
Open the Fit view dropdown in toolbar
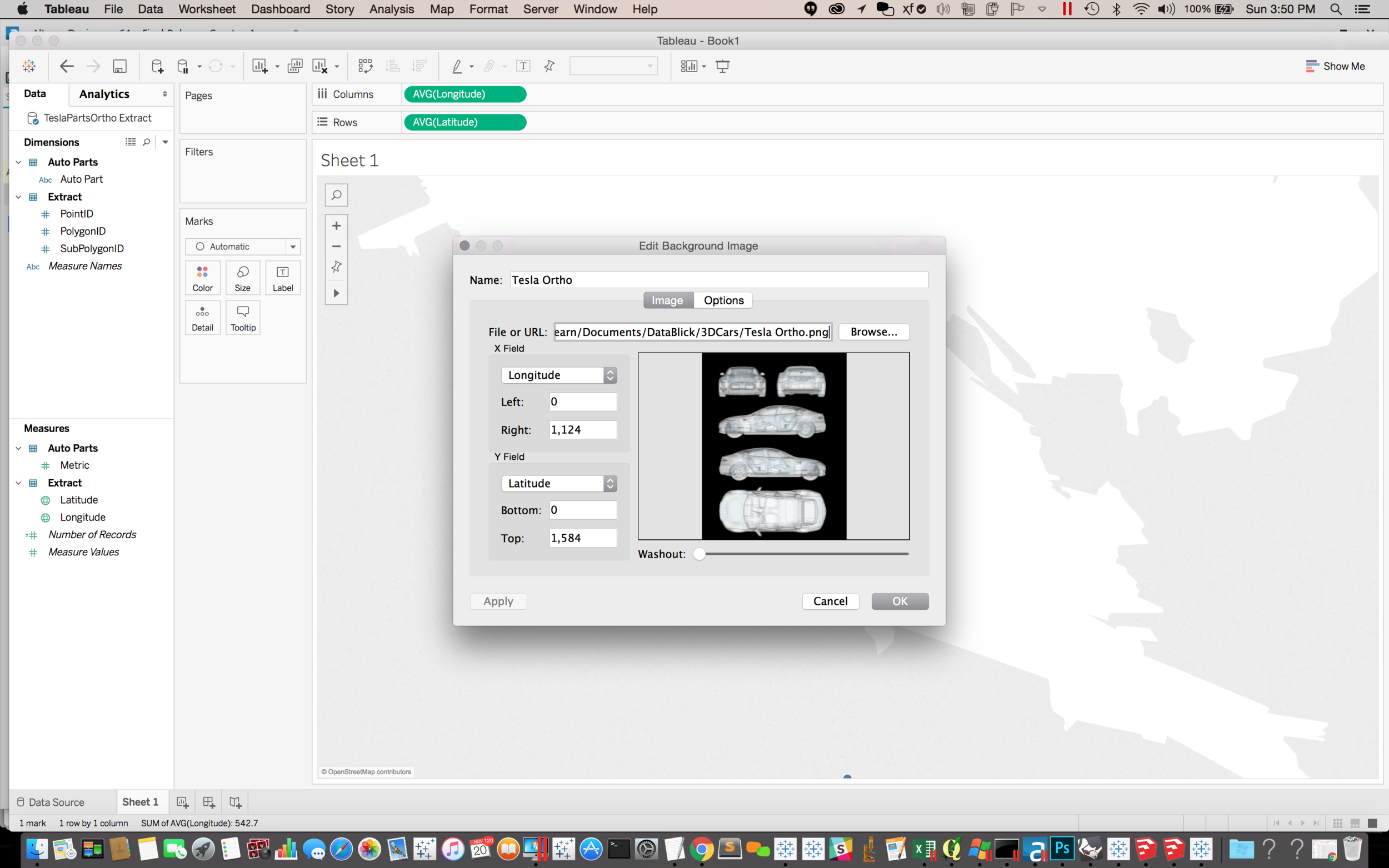click(x=613, y=66)
